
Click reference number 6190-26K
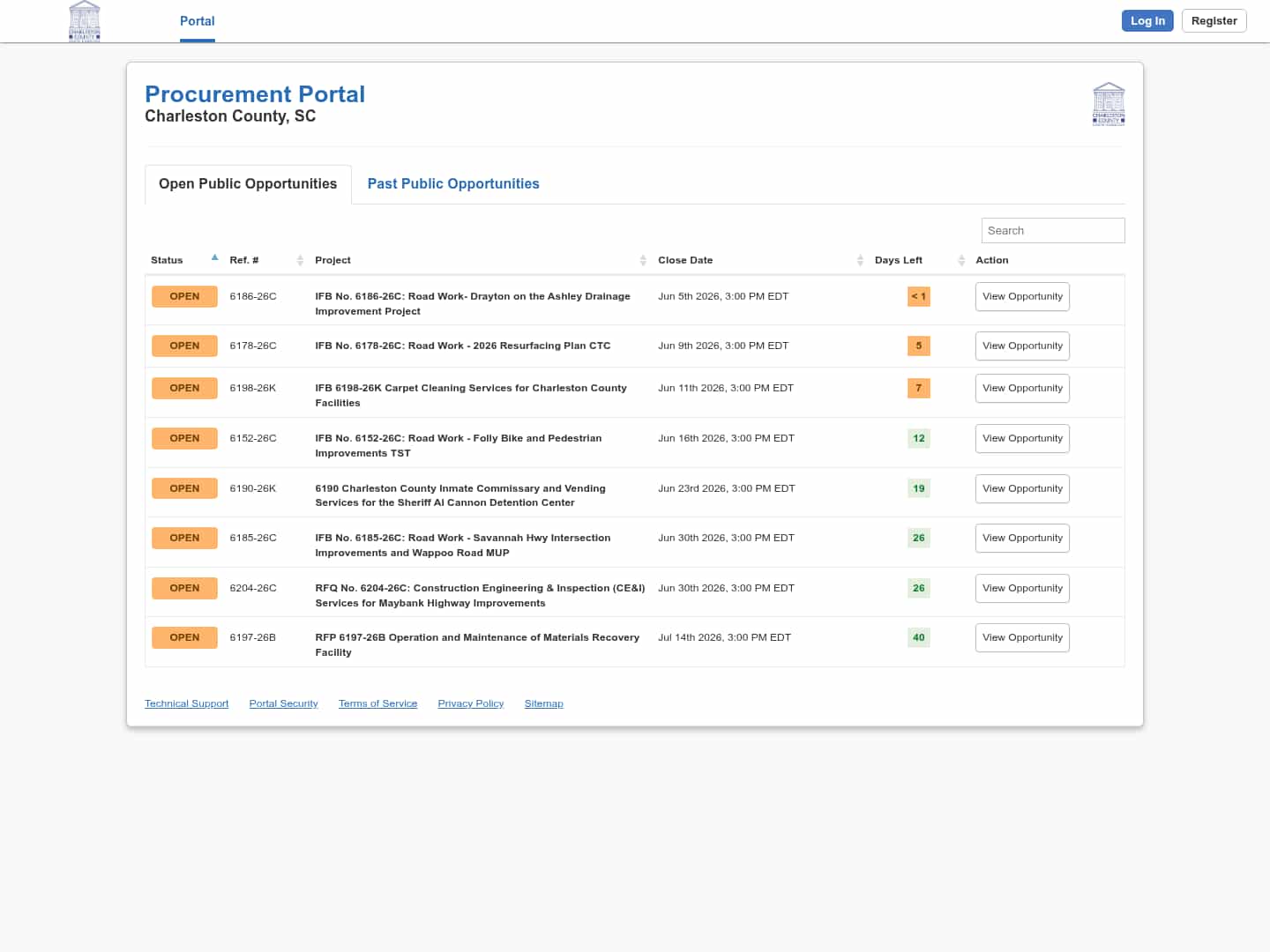point(253,488)
